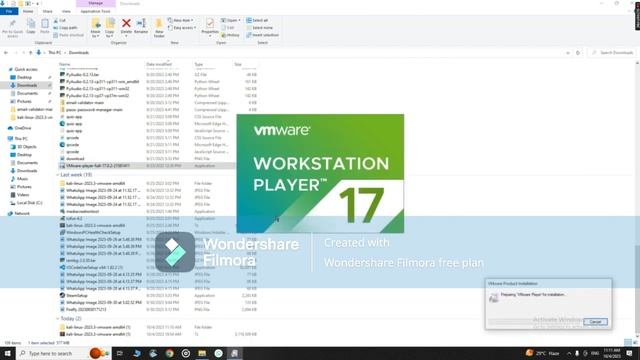This screenshot has width=640, height=360.
Task: Click the Back navigation arrow
Action: pyautogui.click(x=6, y=53)
